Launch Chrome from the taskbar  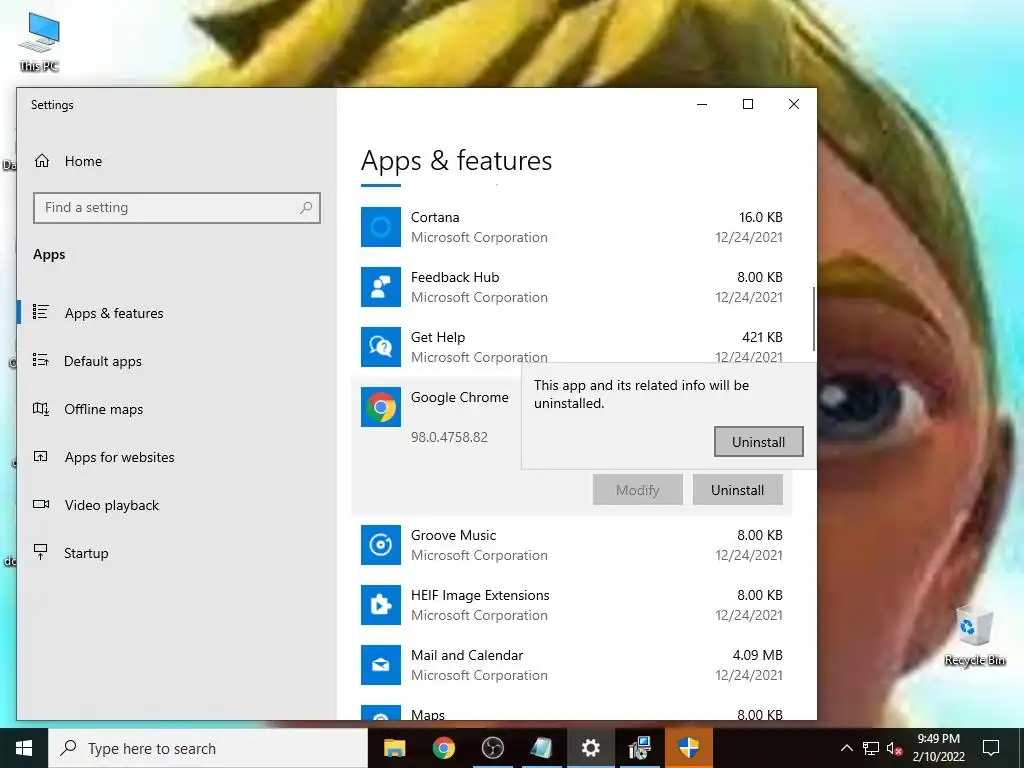point(443,748)
